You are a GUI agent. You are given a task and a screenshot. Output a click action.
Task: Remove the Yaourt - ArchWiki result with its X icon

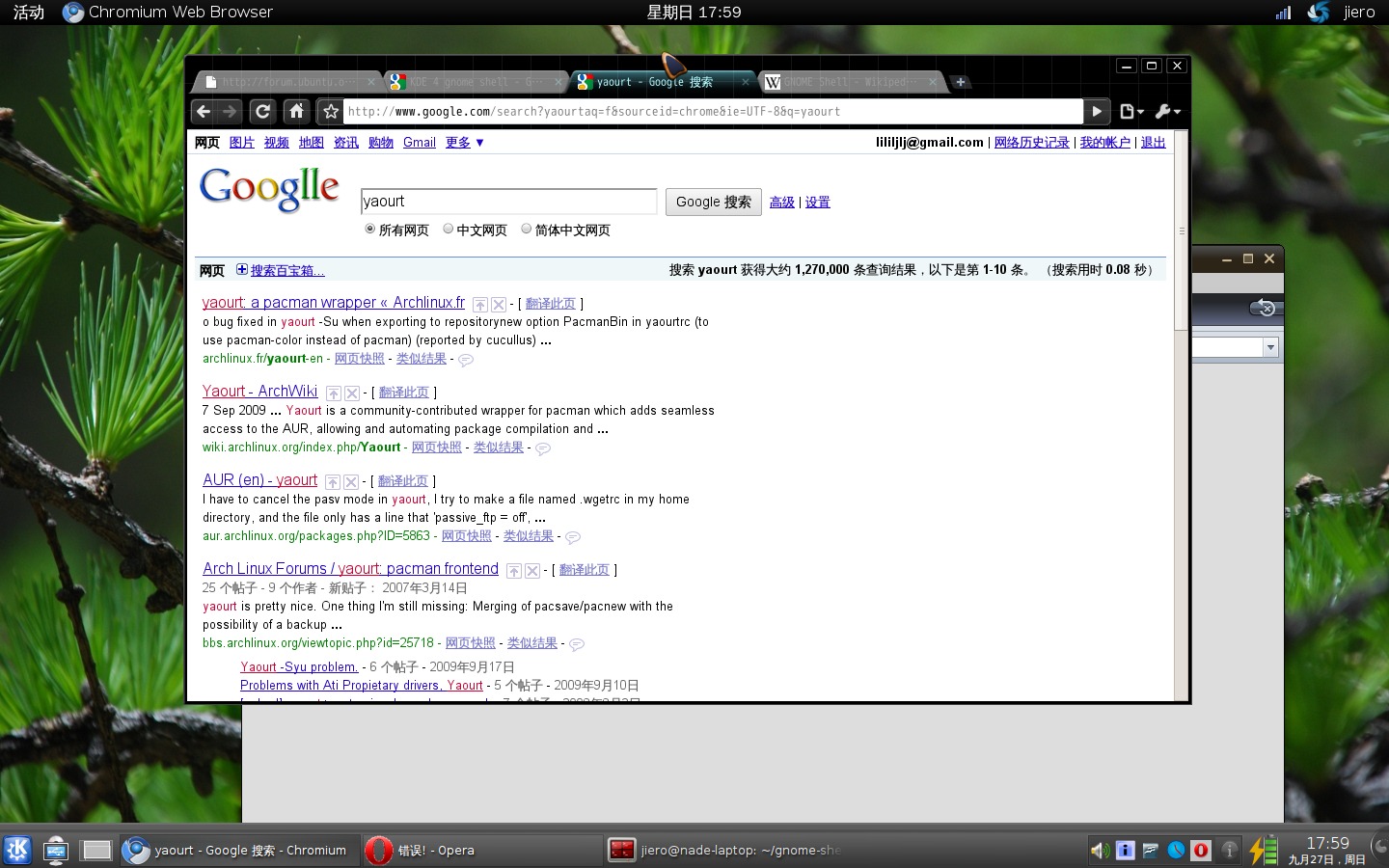(352, 393)
